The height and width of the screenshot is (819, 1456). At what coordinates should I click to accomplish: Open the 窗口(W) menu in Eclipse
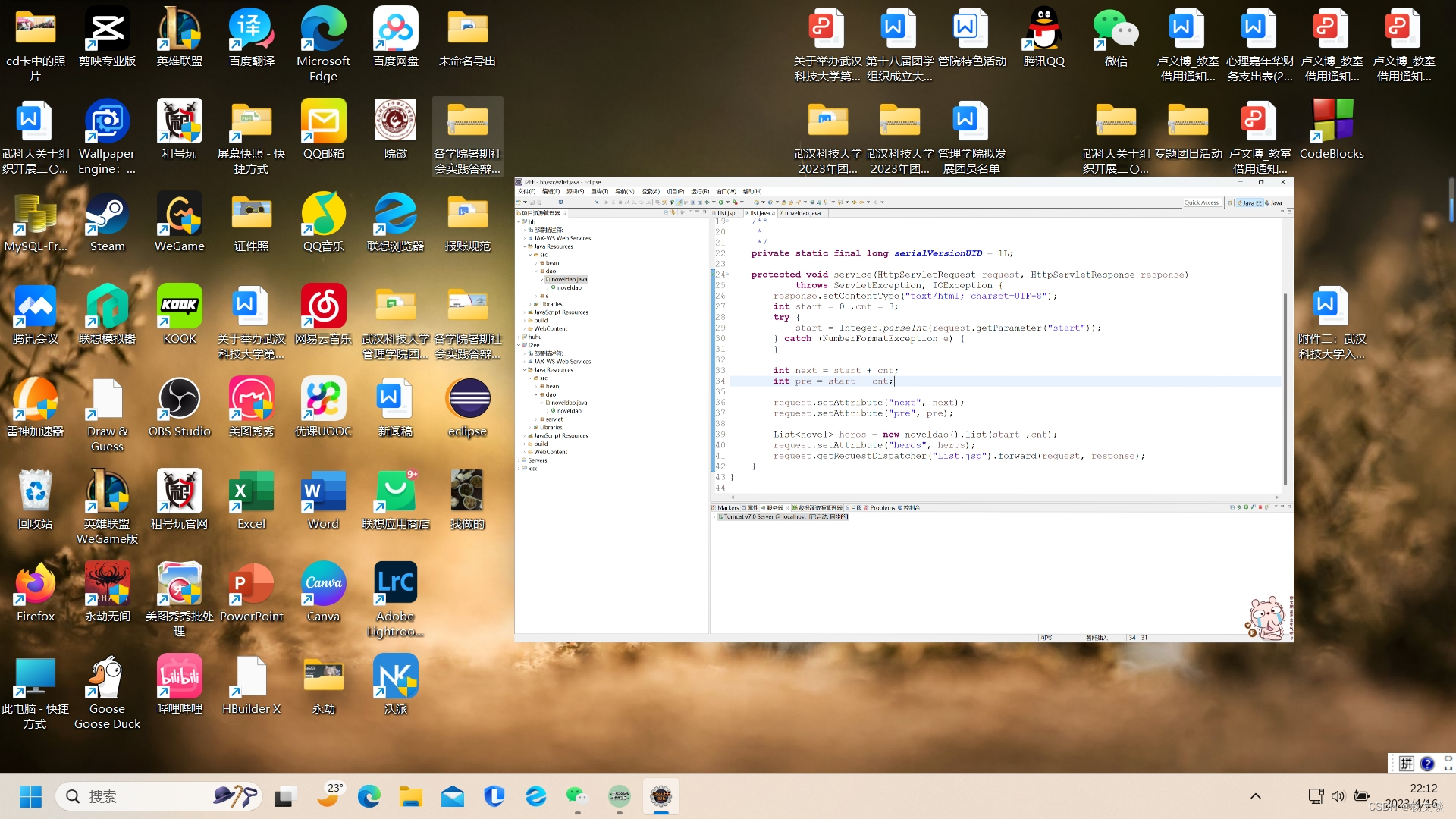(x=726, y=191)
